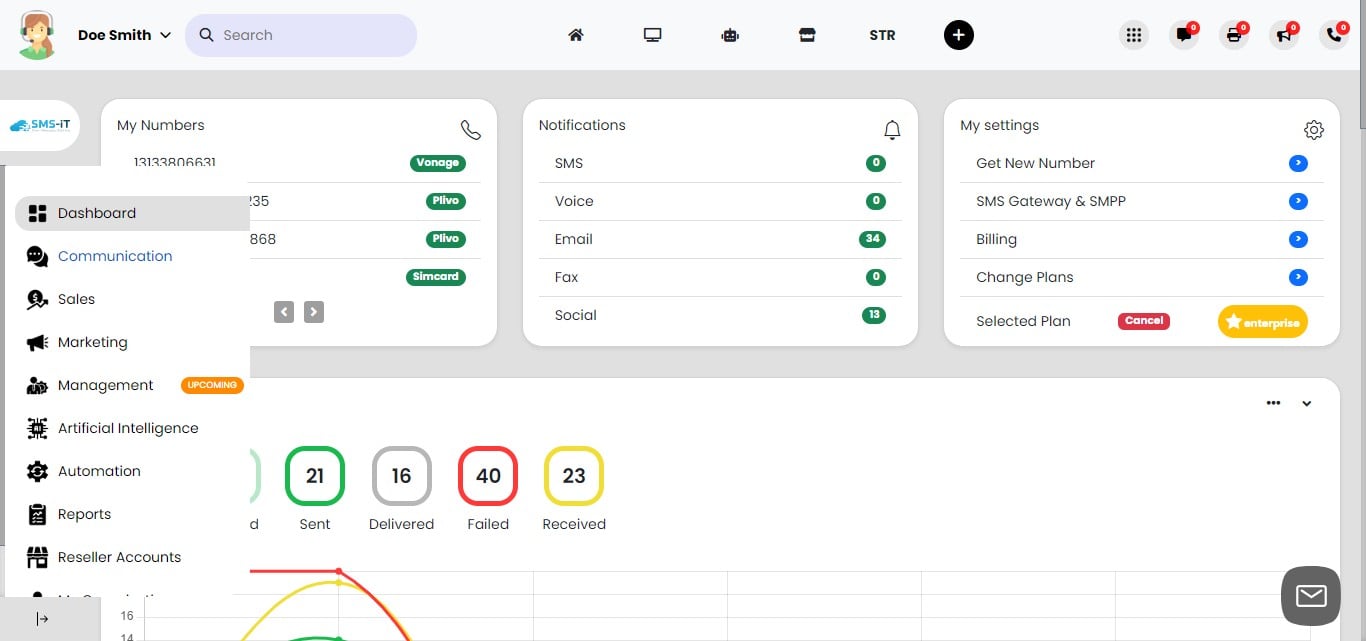Open Fax notifications row
The image size is (1366, 641).
(x=720, y=277)
